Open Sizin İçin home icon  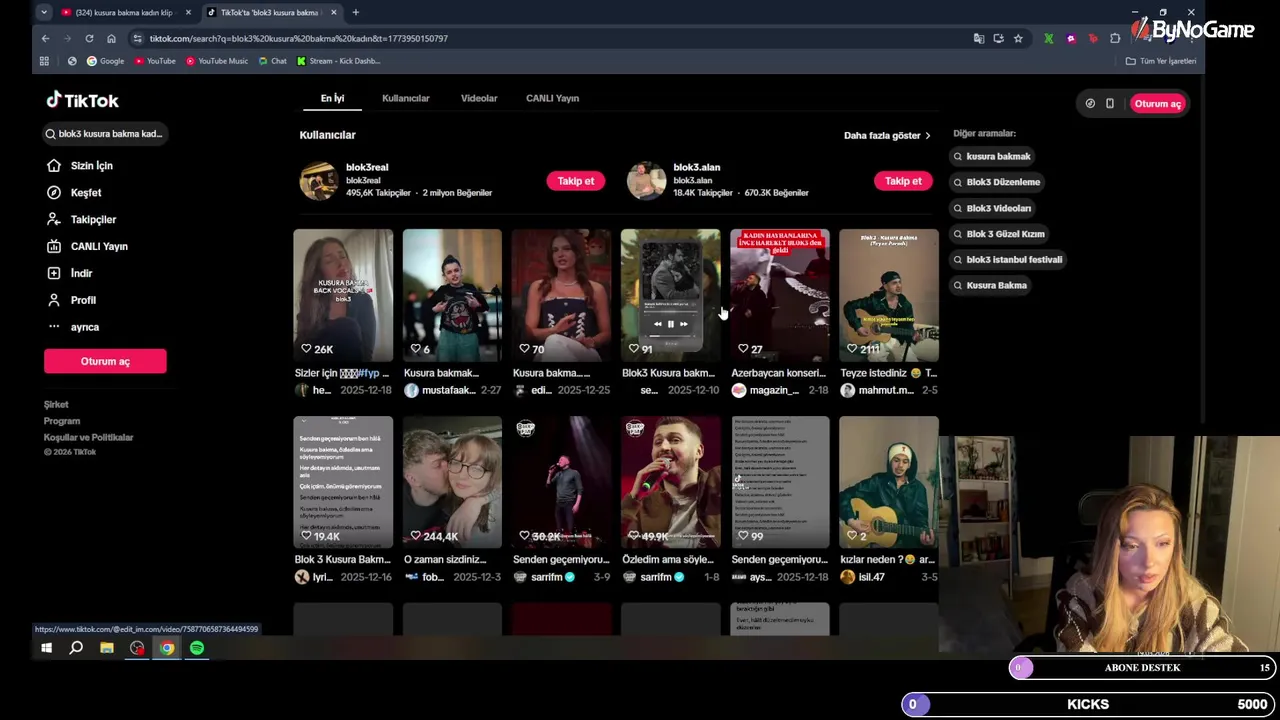tap(54, 165)
